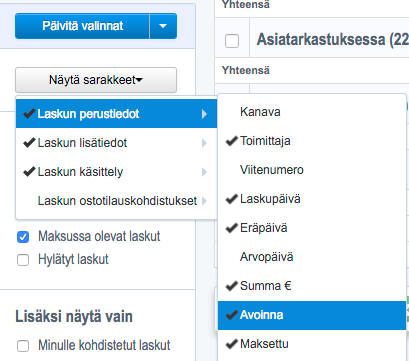Screen dimensions: 409x361
Task: Open the dropdown arrow beside Päivitä valinnat
Action: point(163,26)
